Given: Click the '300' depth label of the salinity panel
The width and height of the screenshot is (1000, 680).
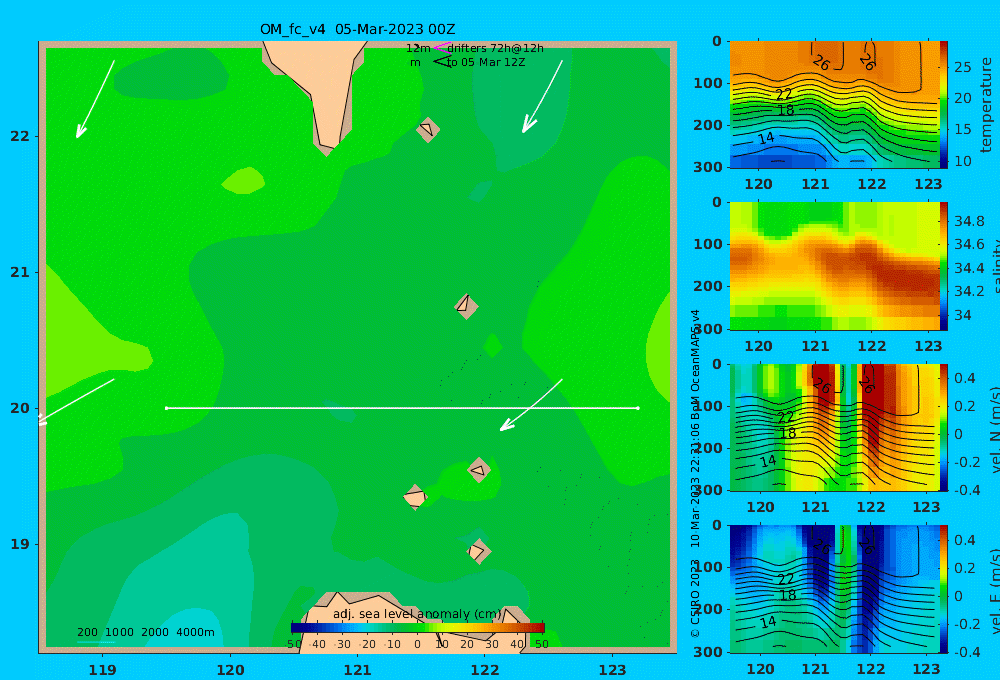Looking at the screenshot, I should [708, 329].
